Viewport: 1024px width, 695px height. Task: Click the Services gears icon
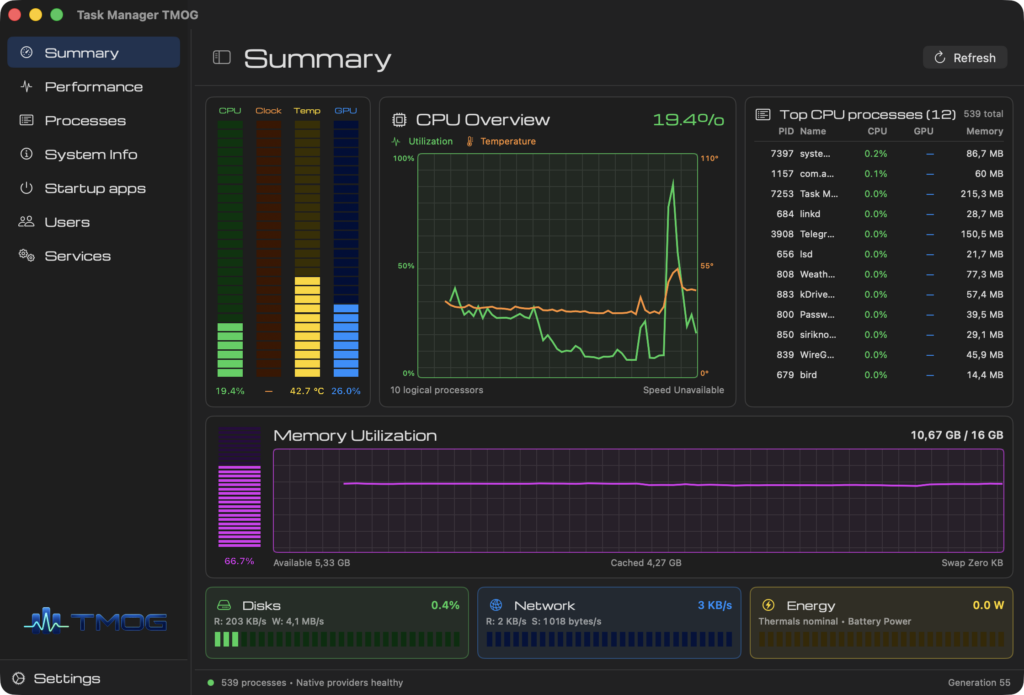26,255
